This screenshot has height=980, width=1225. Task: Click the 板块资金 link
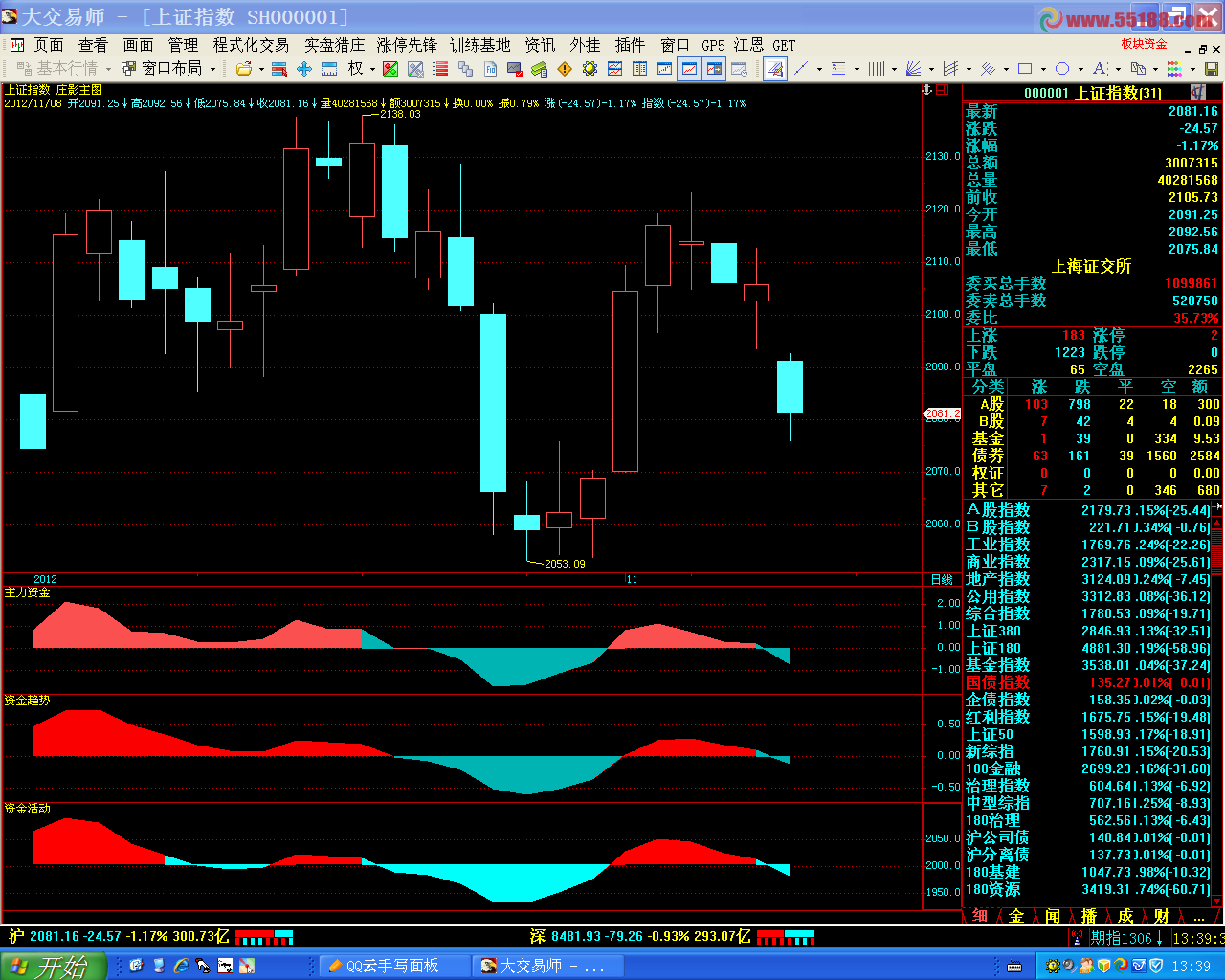point(1145,44)
